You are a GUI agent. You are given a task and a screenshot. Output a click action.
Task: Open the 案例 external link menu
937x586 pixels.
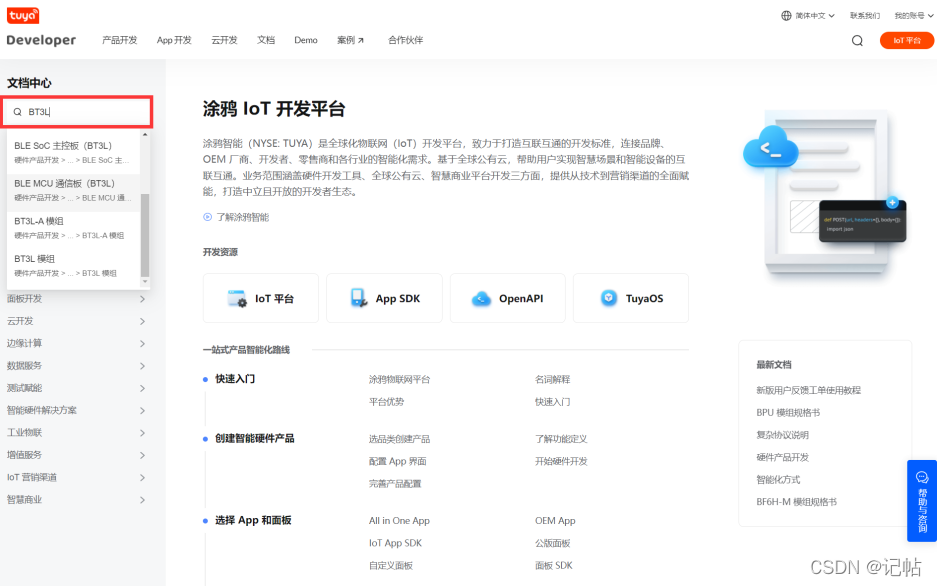pyautogui.click(x=350, y=40)
